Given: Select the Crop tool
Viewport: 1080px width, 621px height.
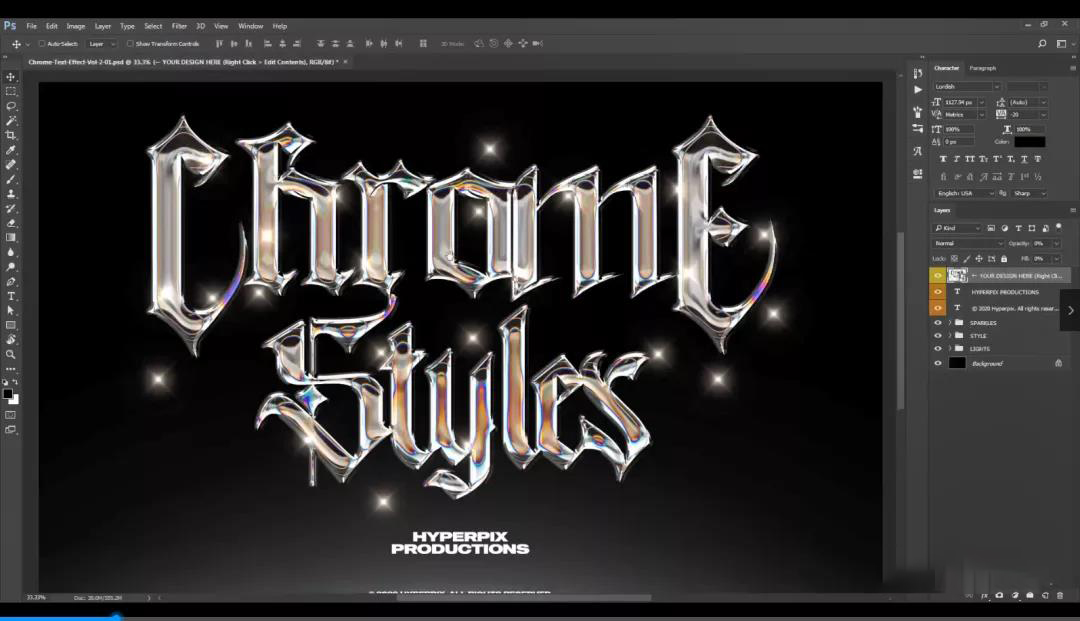Looking at the screenshot, I should [x=11, y=135].
